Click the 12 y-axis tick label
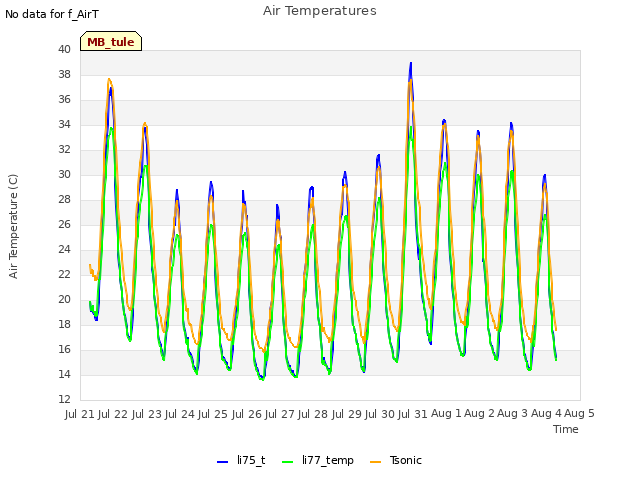640x480 pixels. (x=64, y=399)
